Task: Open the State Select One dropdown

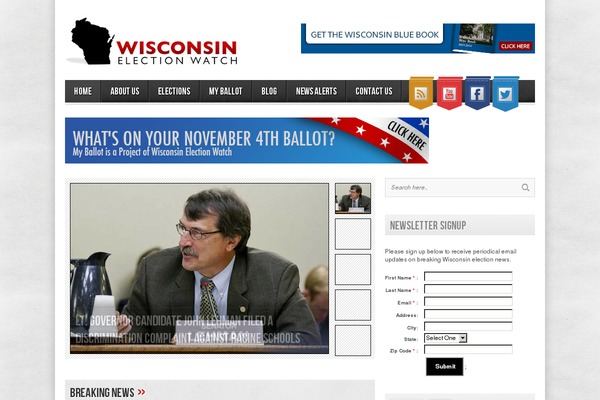Action: coord(445,338)
